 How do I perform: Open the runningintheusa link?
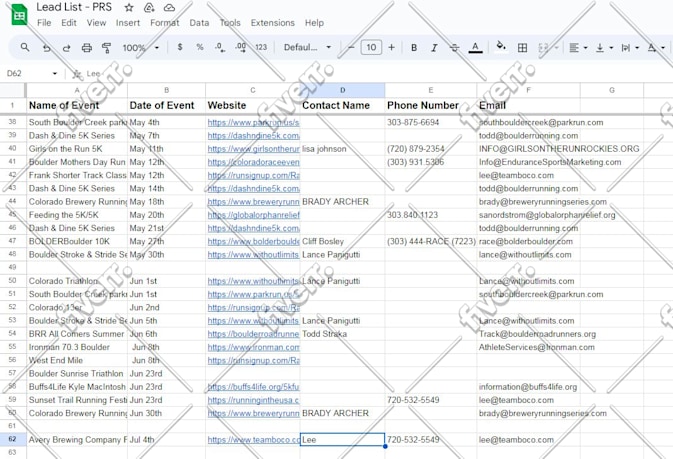(253, 400)
